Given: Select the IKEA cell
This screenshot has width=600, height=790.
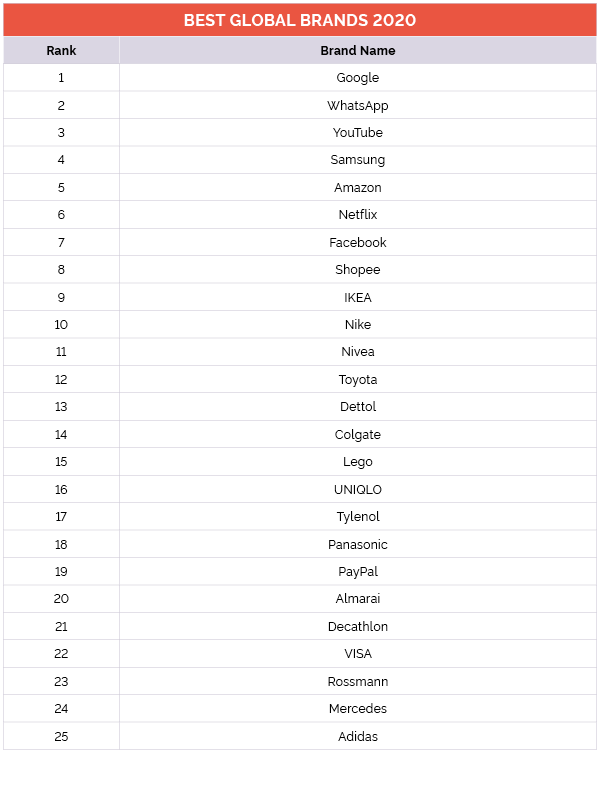Looking at the screenshot, I should coord(357,298).
